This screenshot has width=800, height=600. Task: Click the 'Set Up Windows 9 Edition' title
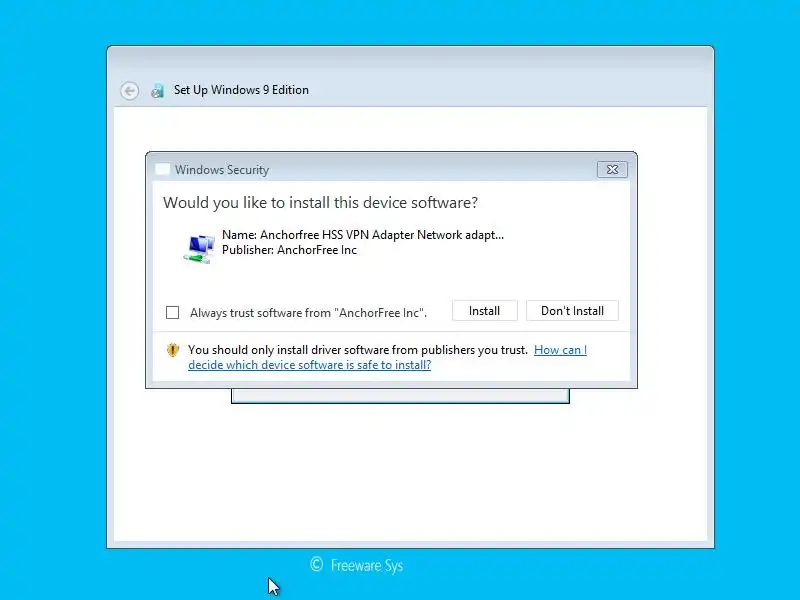(241, 90)
